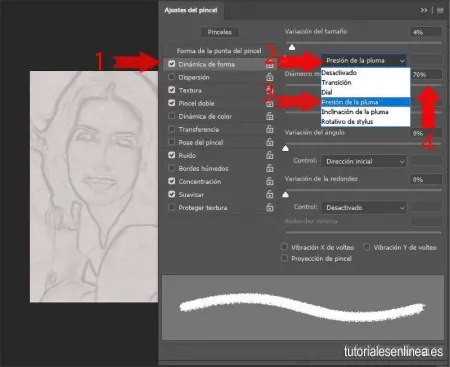This screenshot has height=367, width=450.
Task: Select the Ruido row label
Action: (187, 155)
